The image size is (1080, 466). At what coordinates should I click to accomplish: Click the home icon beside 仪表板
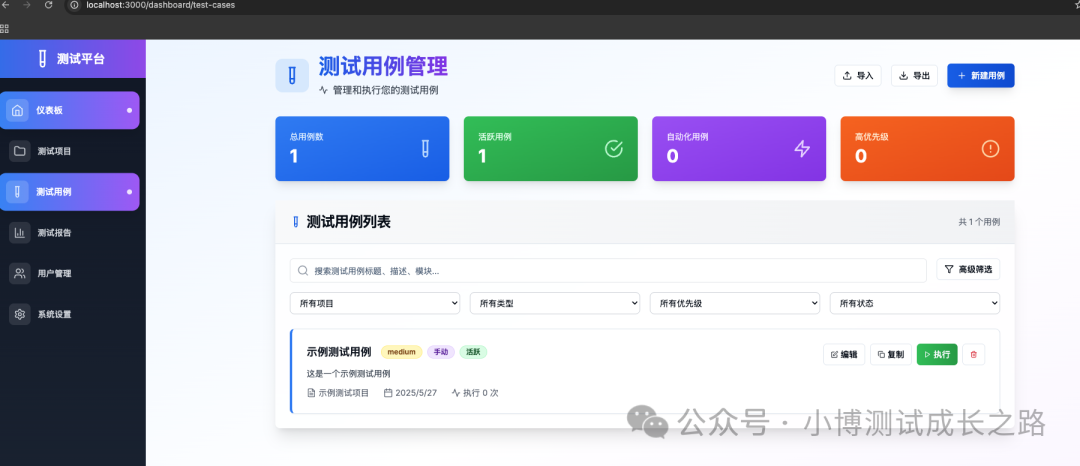(18, 110)
